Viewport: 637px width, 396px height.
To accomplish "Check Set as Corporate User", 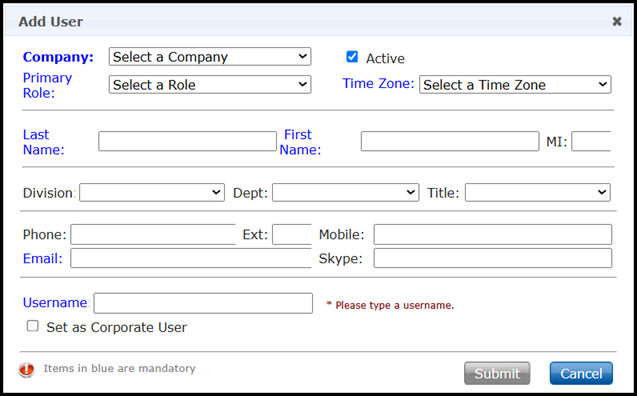I will click(x=32, y=326).
